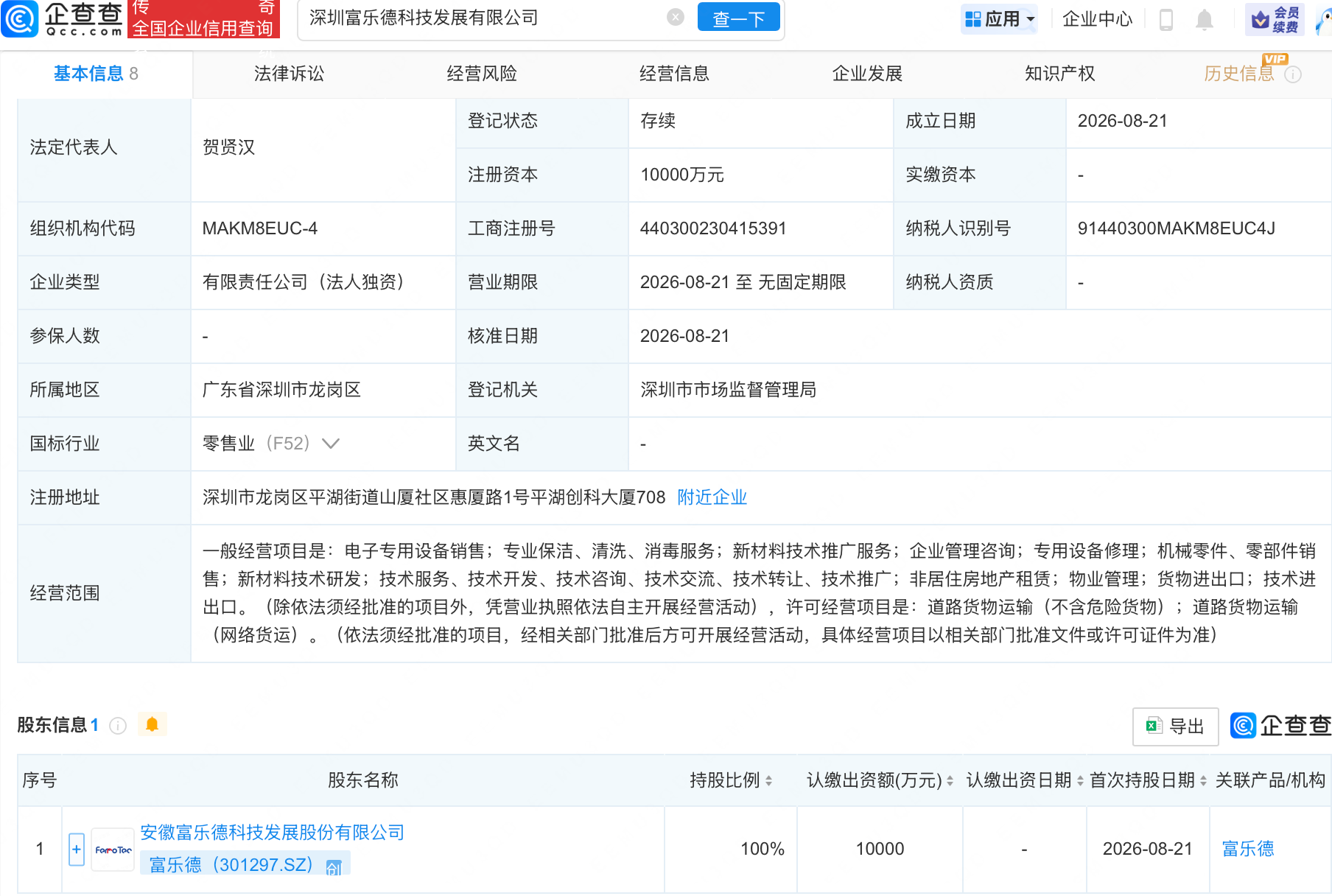1332x896 pixels.
Task: Click the Qichacha logo icon
Action: coord(20,19)
